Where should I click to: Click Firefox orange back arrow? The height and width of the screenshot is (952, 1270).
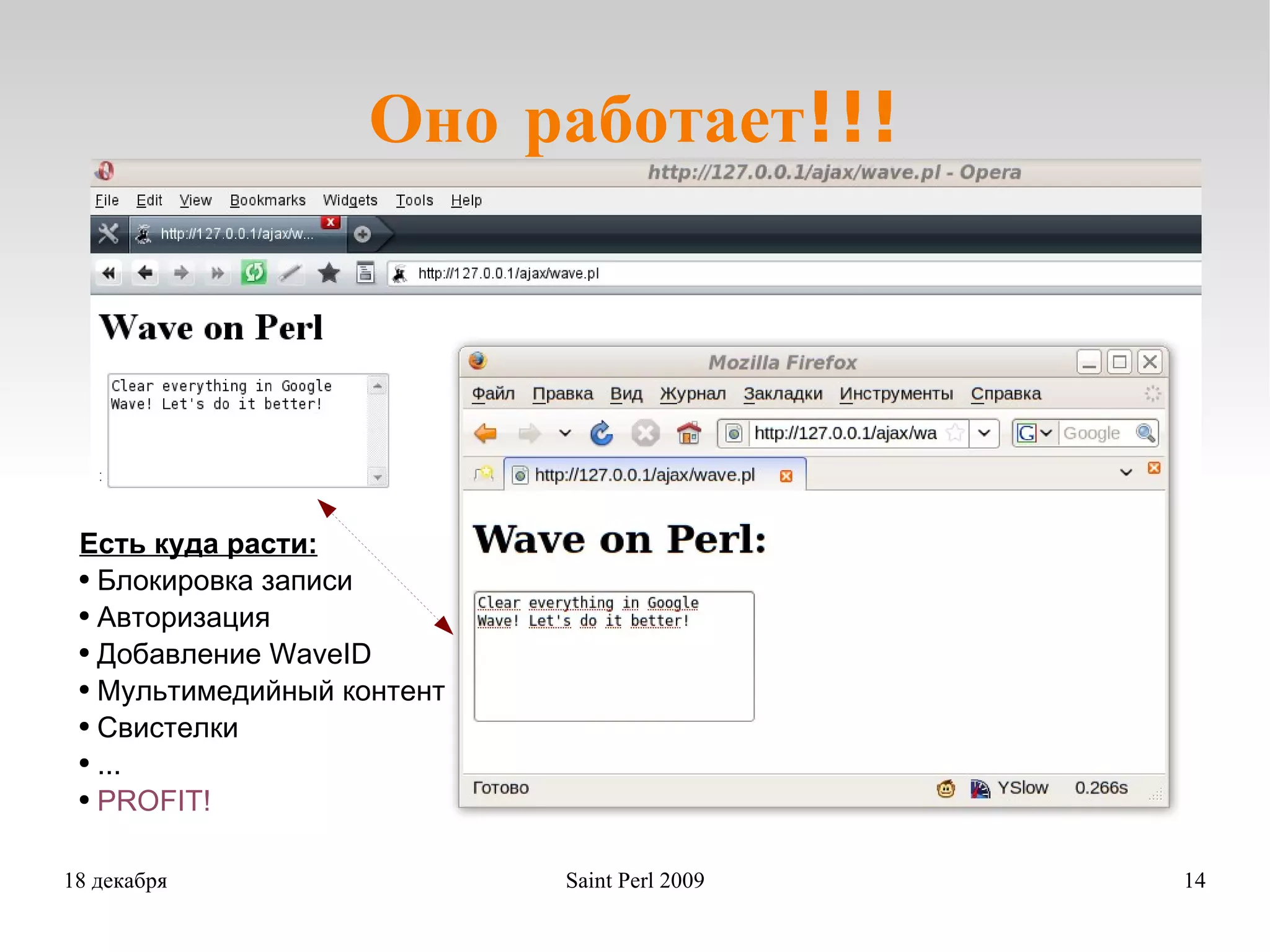pos(486,433)
